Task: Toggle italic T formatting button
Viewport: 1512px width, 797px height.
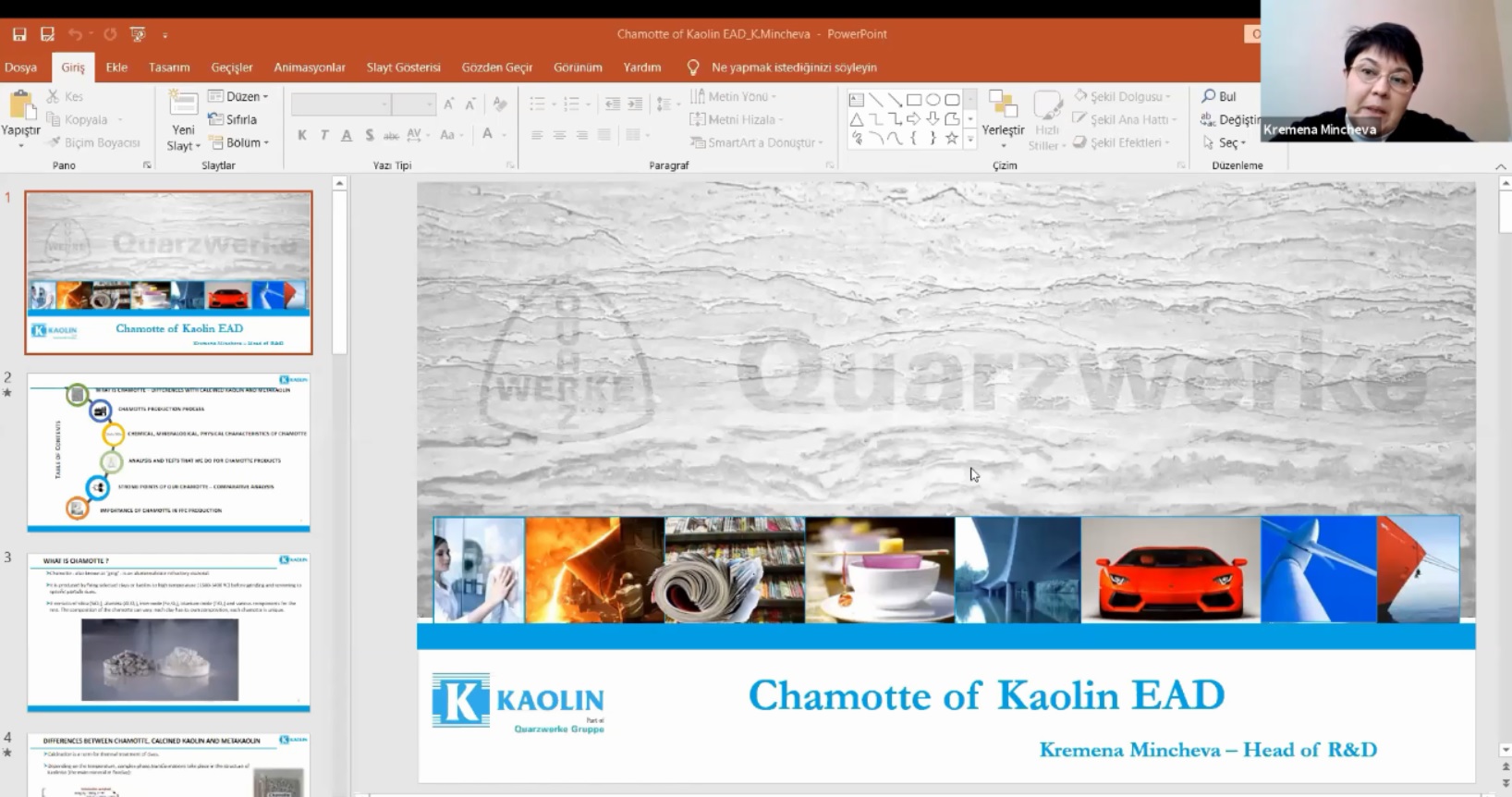Action: coord(324,135)
